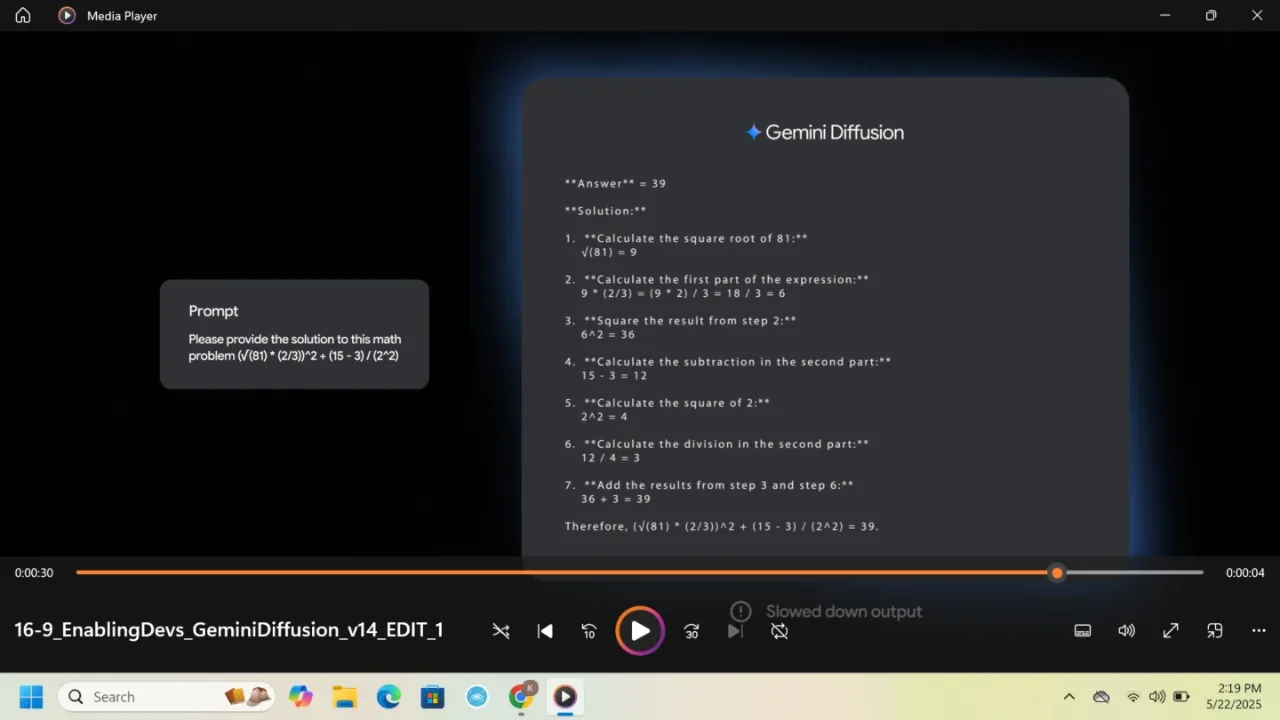
Task: Click the taskbar Search box
Action: tap(150, 697)
